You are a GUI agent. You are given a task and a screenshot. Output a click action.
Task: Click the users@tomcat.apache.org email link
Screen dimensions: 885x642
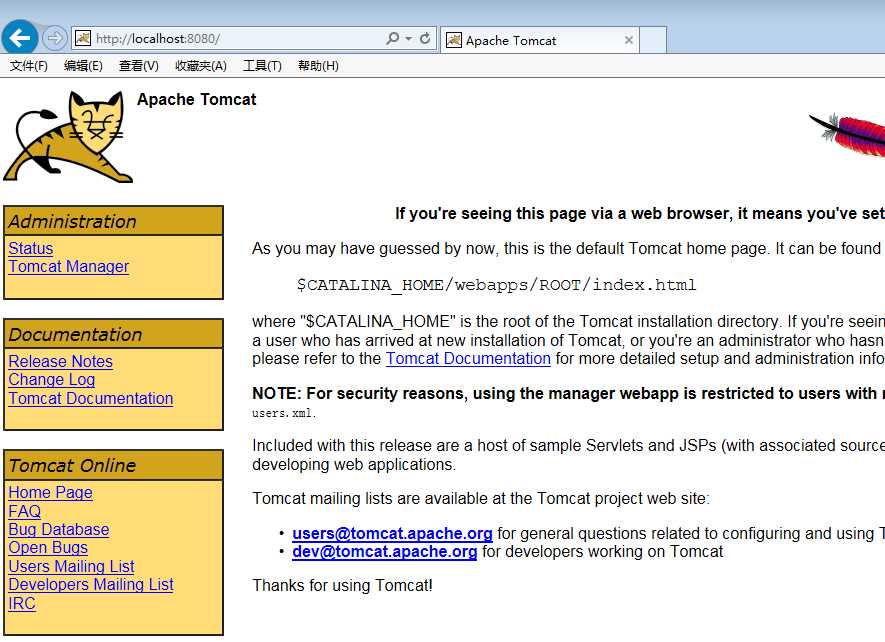[392, 534]
